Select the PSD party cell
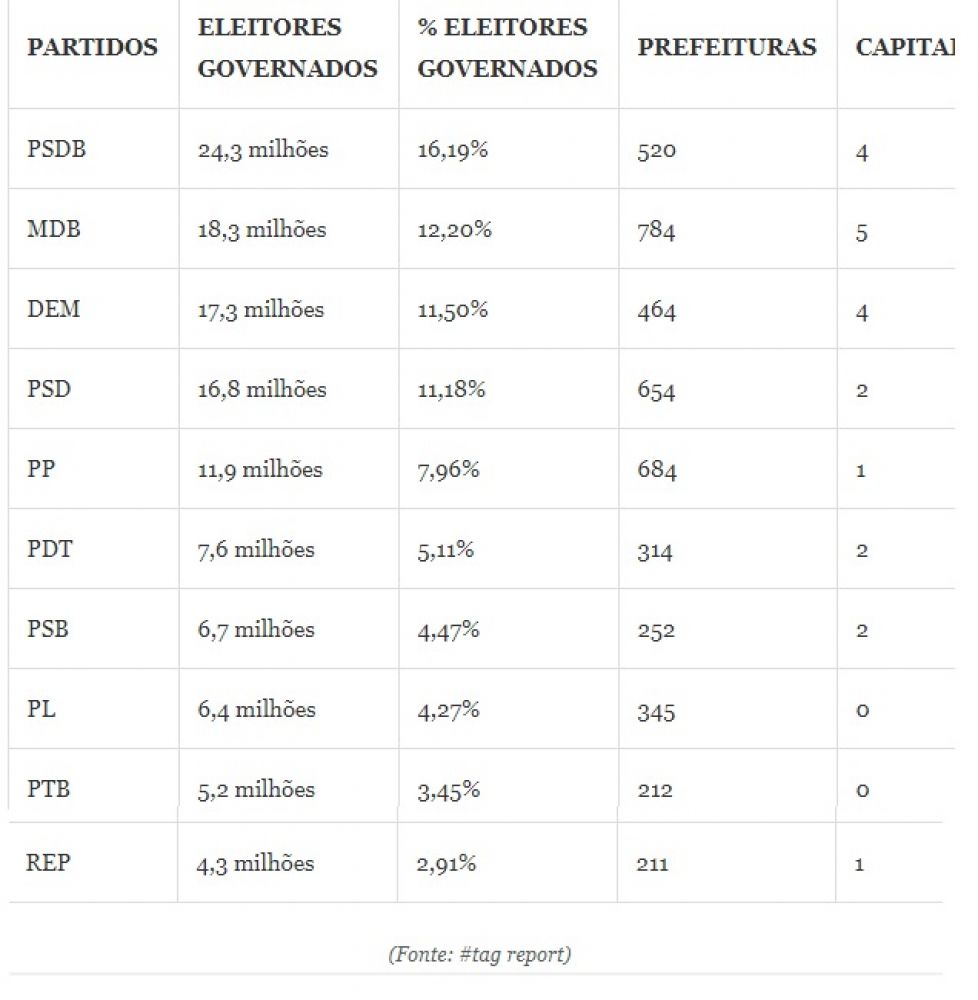This screenshot has height=1000, width=978. (49, 390)
